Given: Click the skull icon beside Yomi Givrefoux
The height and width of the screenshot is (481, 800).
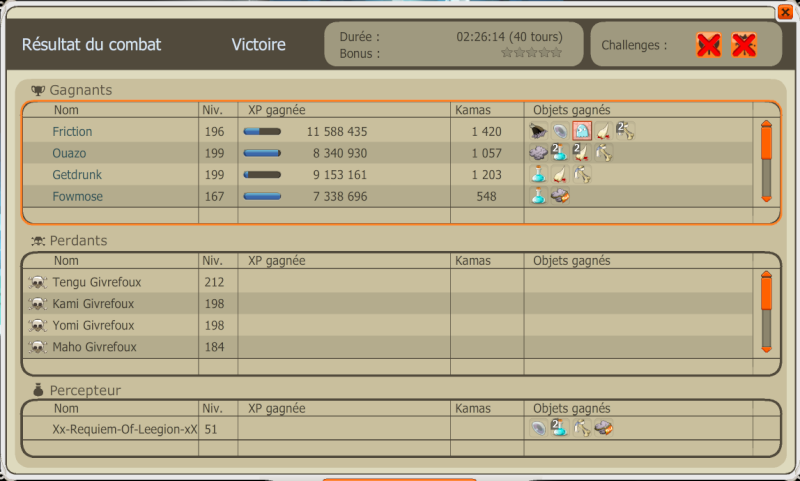Looking at the screenshot, I should (x=38, y=325).
